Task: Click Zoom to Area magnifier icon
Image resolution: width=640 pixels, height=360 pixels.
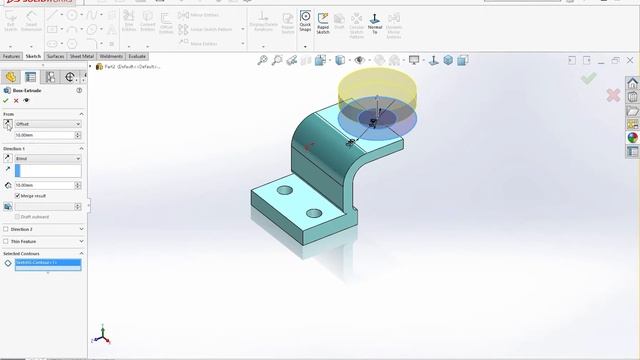Action: tap(277, 60)
